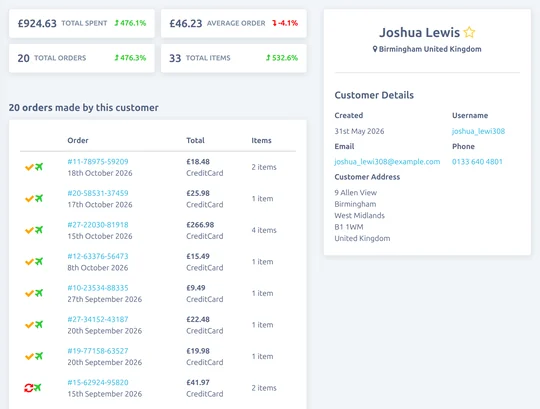Click the orange checkmark for order #11-78975-59209
This screenshot has height=409, width=540.
(x=29, y=167)
